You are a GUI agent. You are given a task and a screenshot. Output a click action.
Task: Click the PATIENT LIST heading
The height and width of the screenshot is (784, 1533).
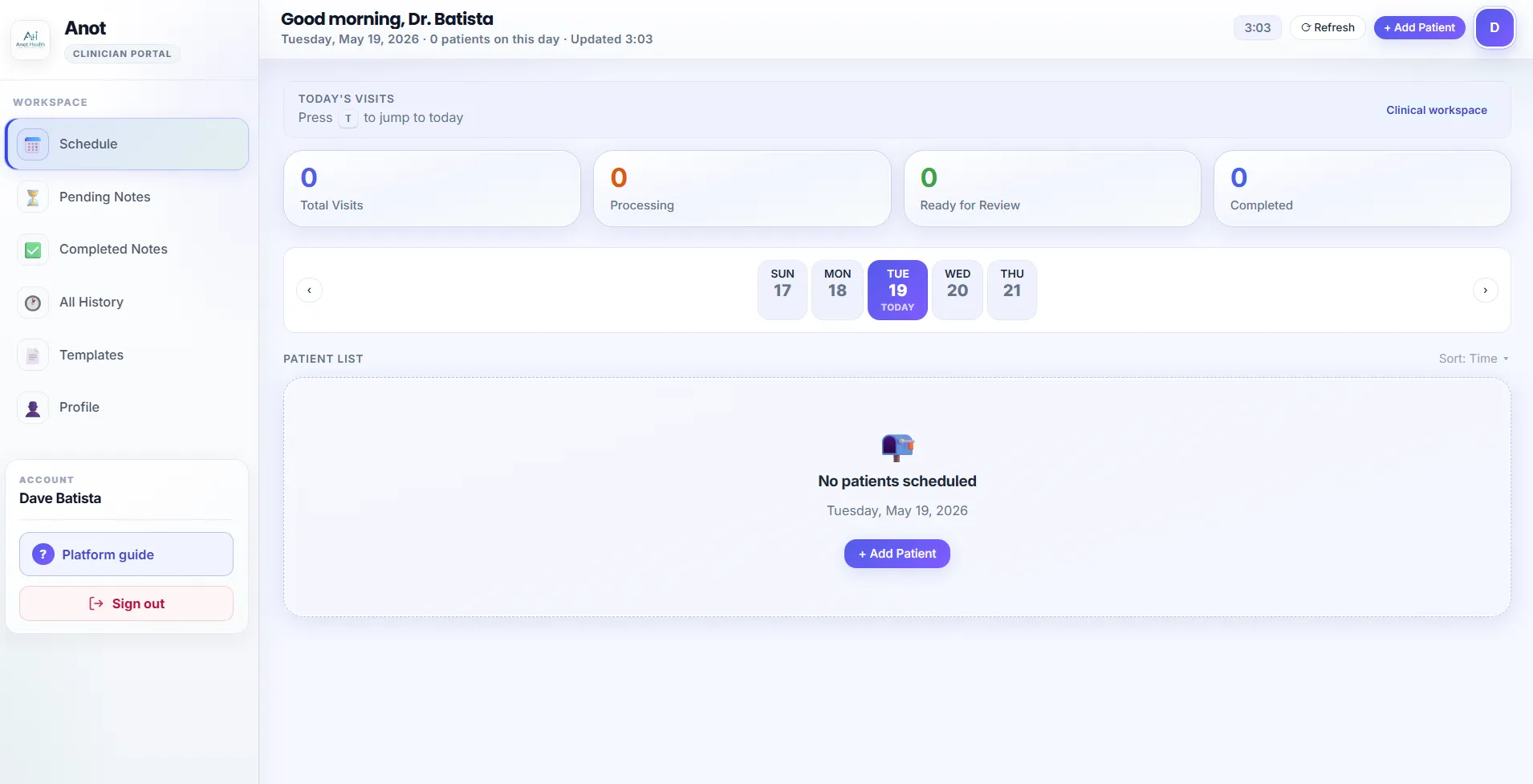point(323,359)
